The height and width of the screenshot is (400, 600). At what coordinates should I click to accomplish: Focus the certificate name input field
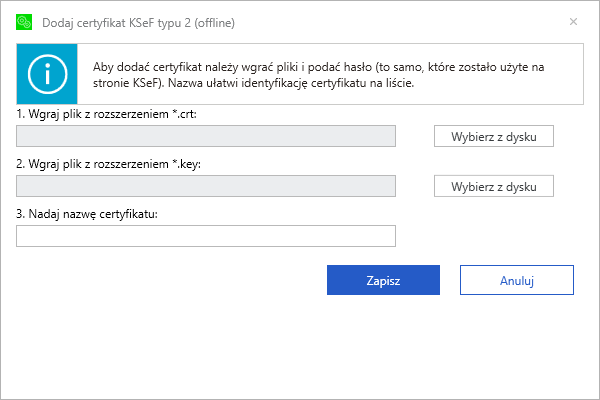(x=206, y=236)
